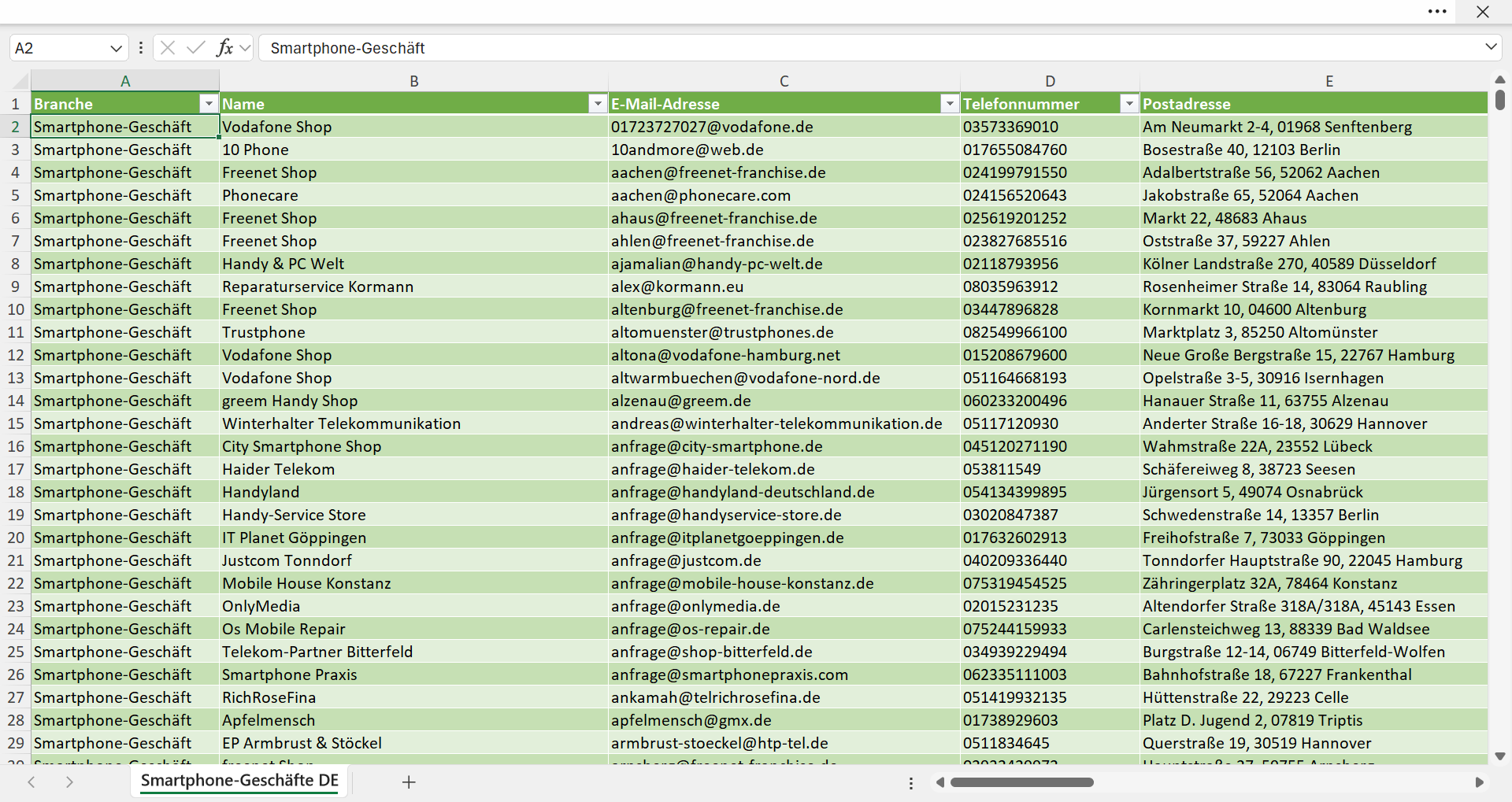This screenshot has width=1512, height=802.
Task: Select cell Winterhalter Telekommunikation
Action: click(x=414, y=423)
